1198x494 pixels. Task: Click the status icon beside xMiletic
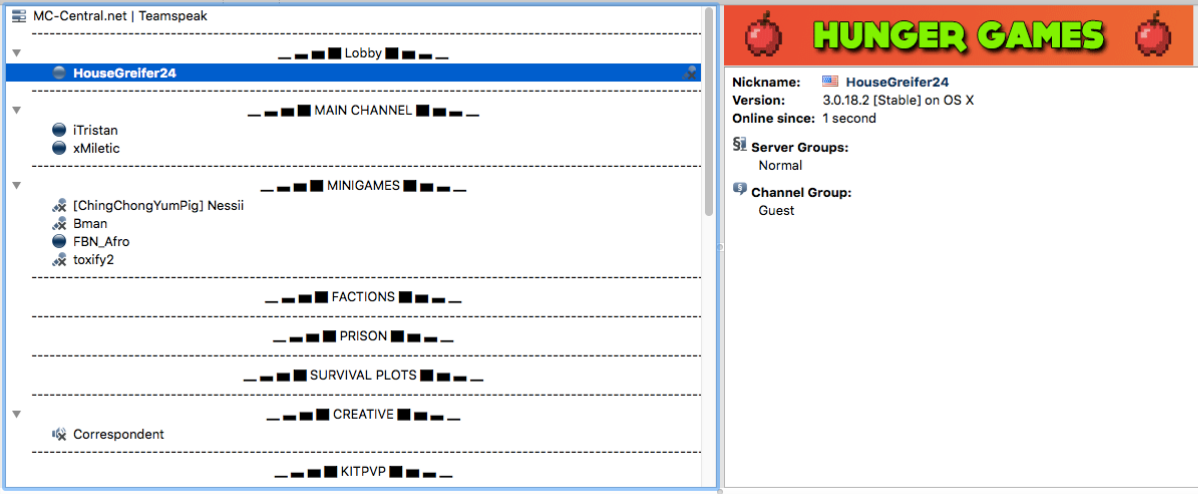tap(58, 148)
